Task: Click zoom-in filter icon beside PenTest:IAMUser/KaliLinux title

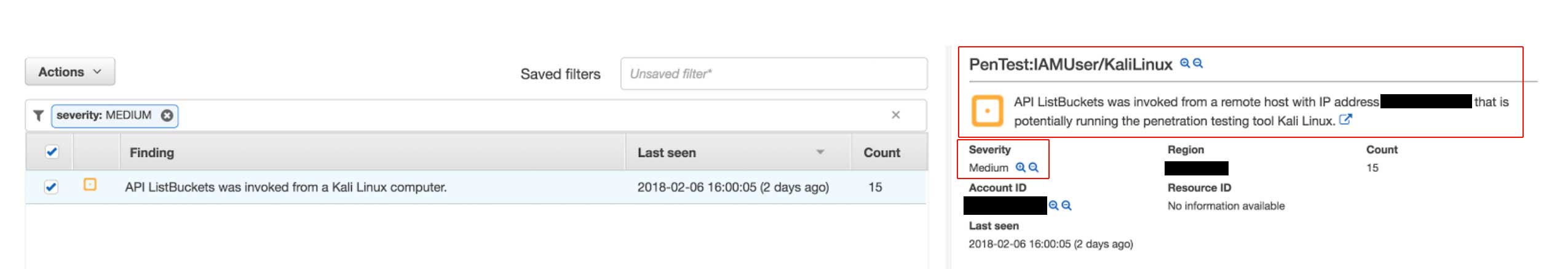Action: coord(1184,63)
